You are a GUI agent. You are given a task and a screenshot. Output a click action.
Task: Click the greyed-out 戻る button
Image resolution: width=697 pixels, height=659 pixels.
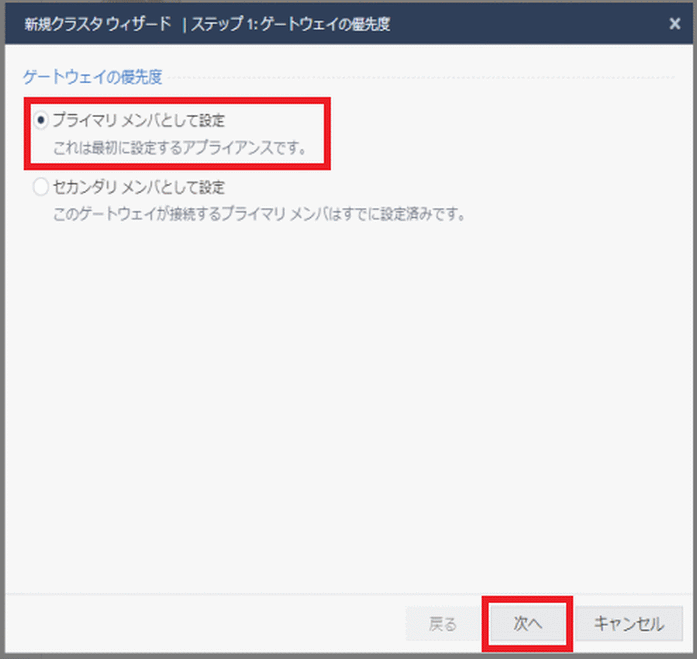[442, 624]
